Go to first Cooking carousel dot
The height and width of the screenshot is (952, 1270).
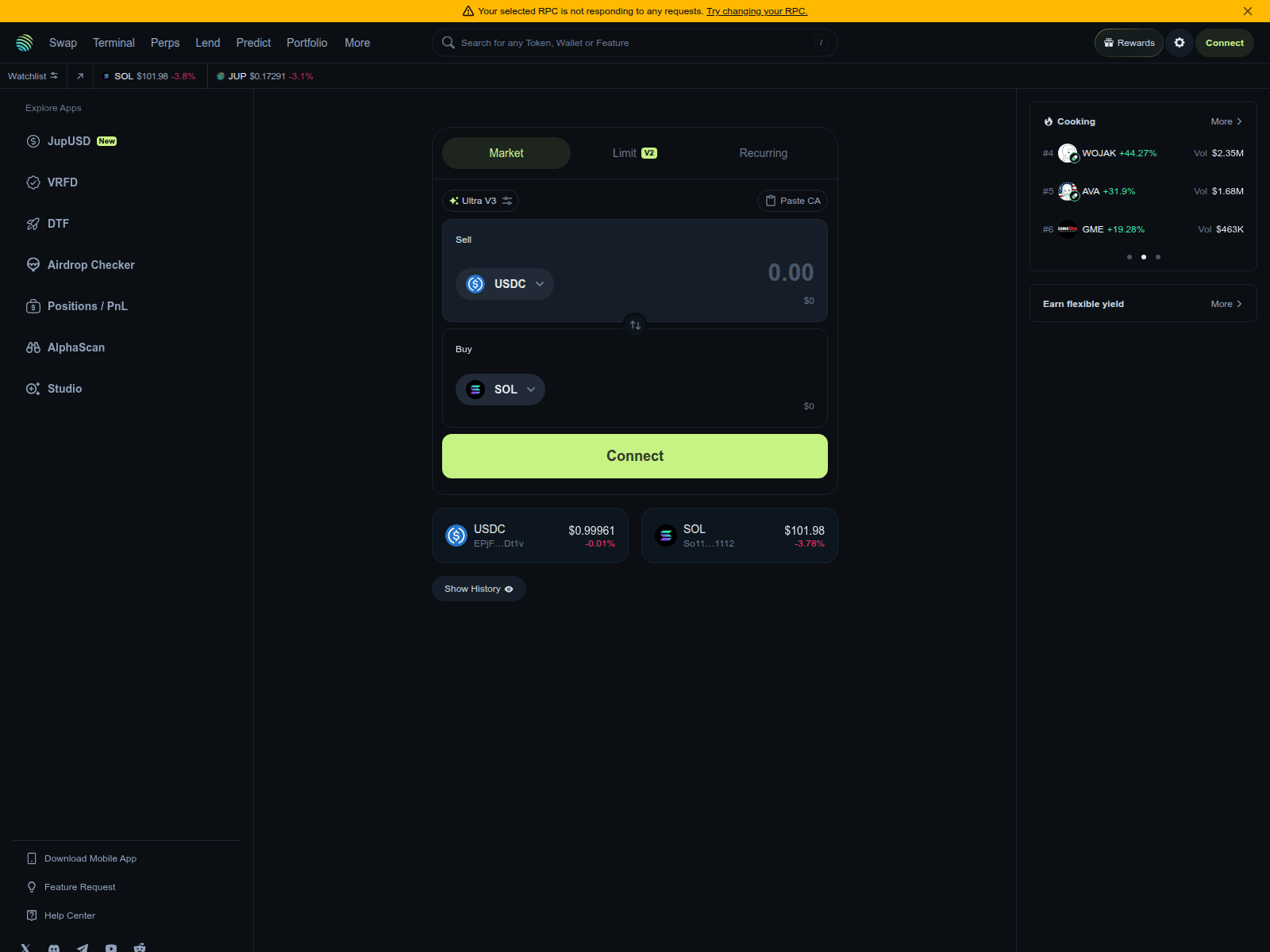(1130, 257)
